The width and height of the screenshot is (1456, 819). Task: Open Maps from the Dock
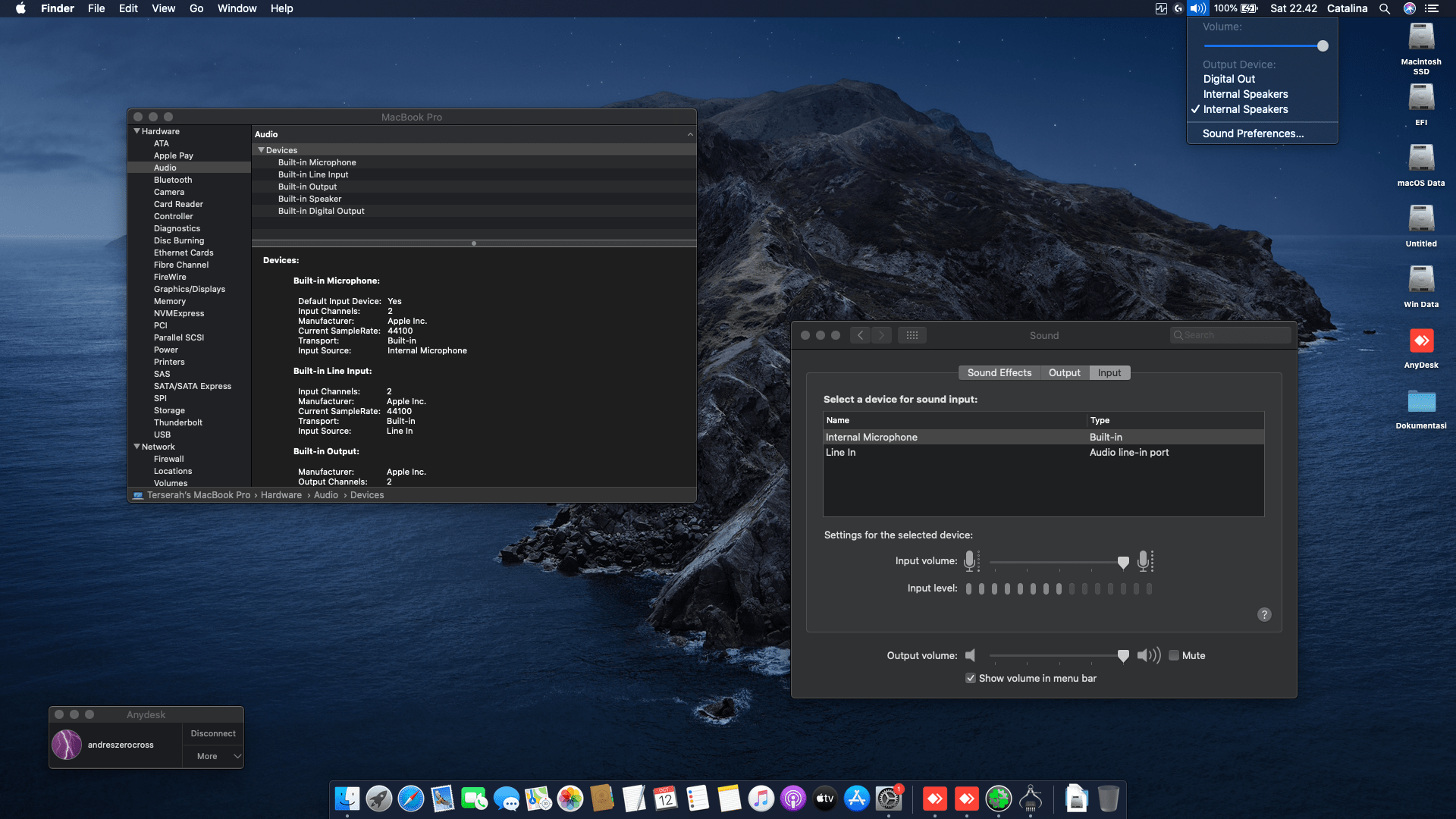pyautogui.click(x=538, y=799)
